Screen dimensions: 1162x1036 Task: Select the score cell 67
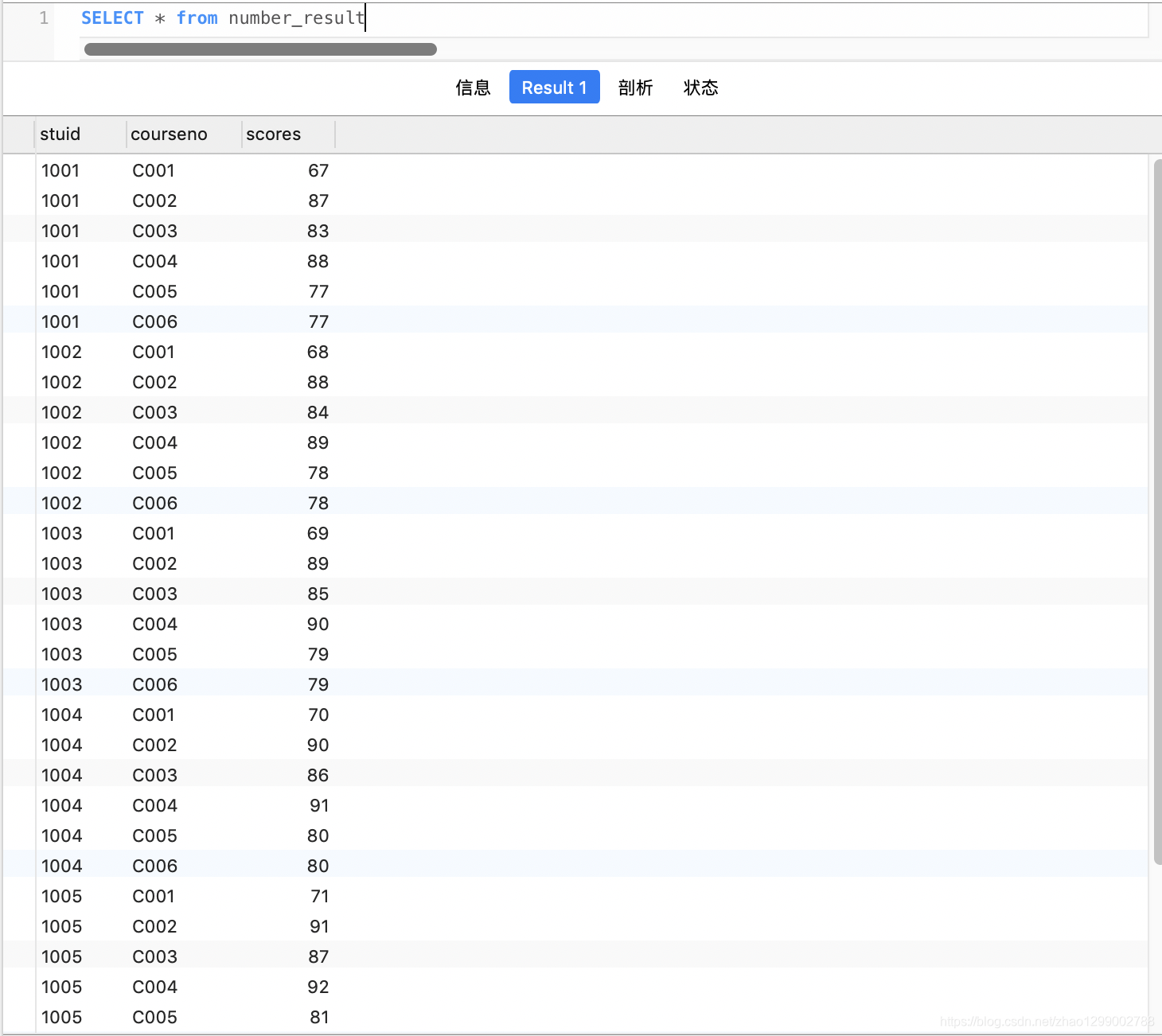tap(318, 171)
